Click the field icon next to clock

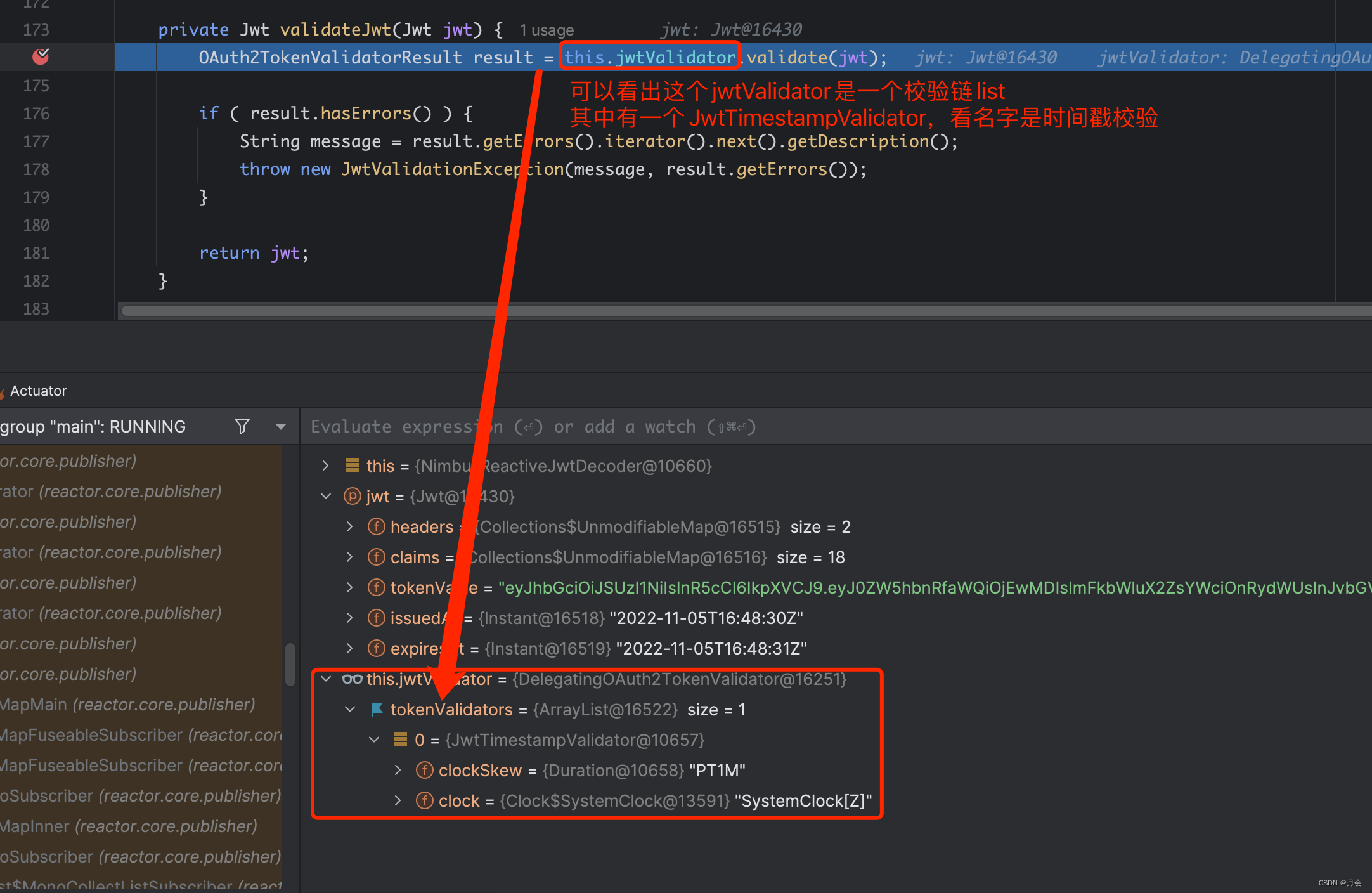pyautogui.click(x=424, y=801)
